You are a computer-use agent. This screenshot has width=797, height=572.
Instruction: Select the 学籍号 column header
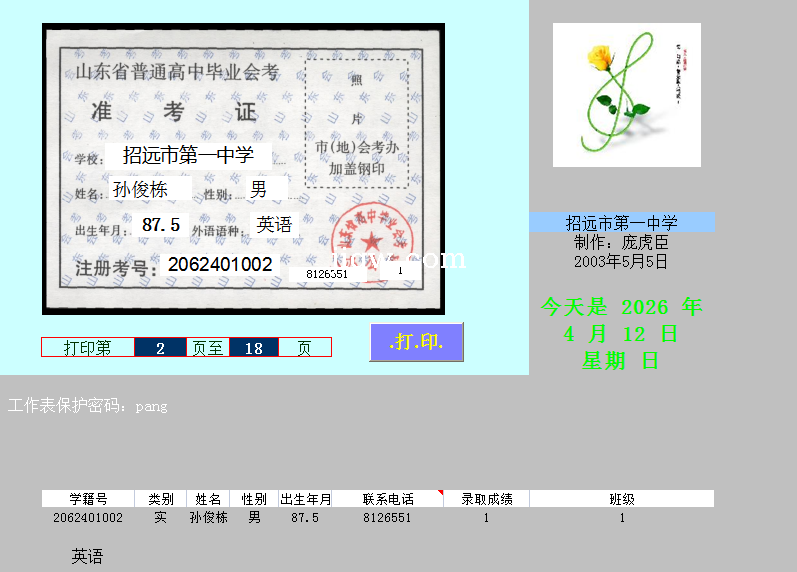click(x=88, y=499)
